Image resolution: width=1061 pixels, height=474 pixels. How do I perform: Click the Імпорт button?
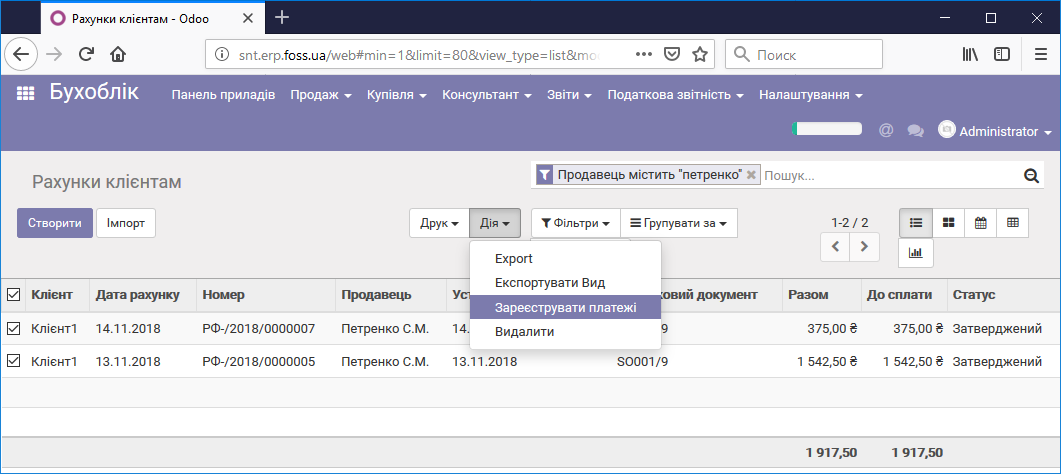pyautogui.click(x=126, y=223)
